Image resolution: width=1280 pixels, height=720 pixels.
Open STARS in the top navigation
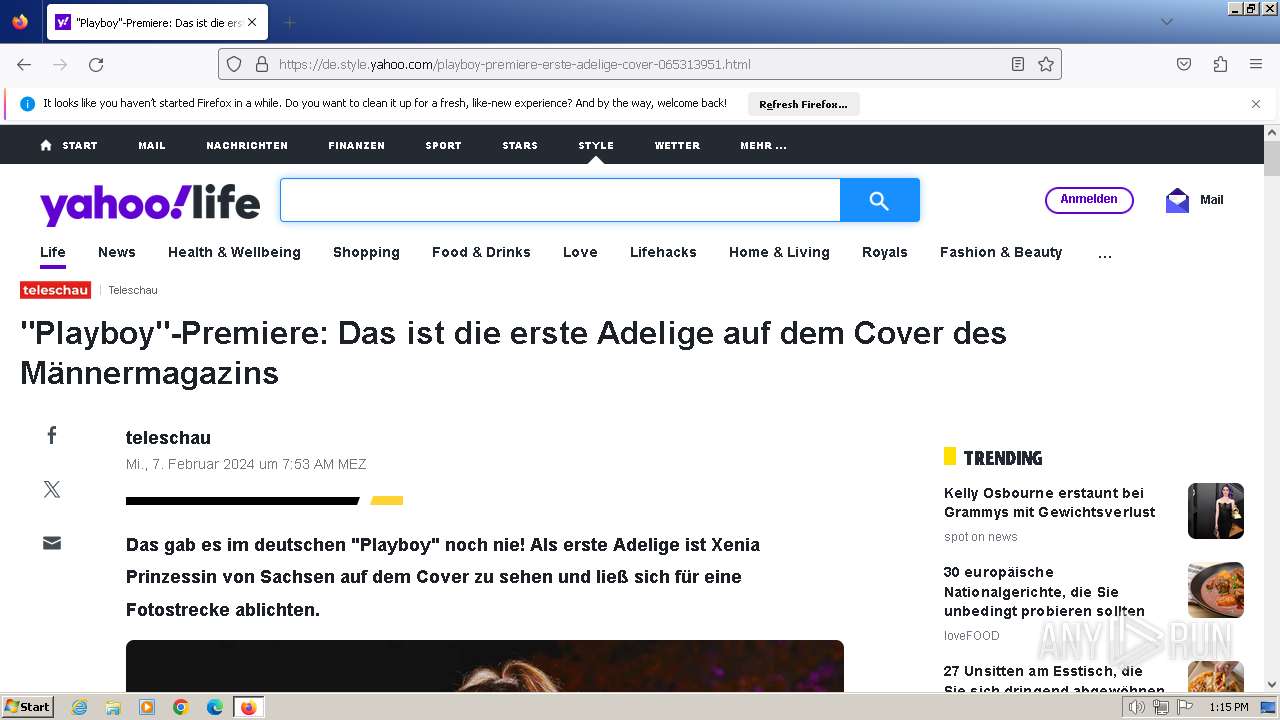(x=520, y=145)
